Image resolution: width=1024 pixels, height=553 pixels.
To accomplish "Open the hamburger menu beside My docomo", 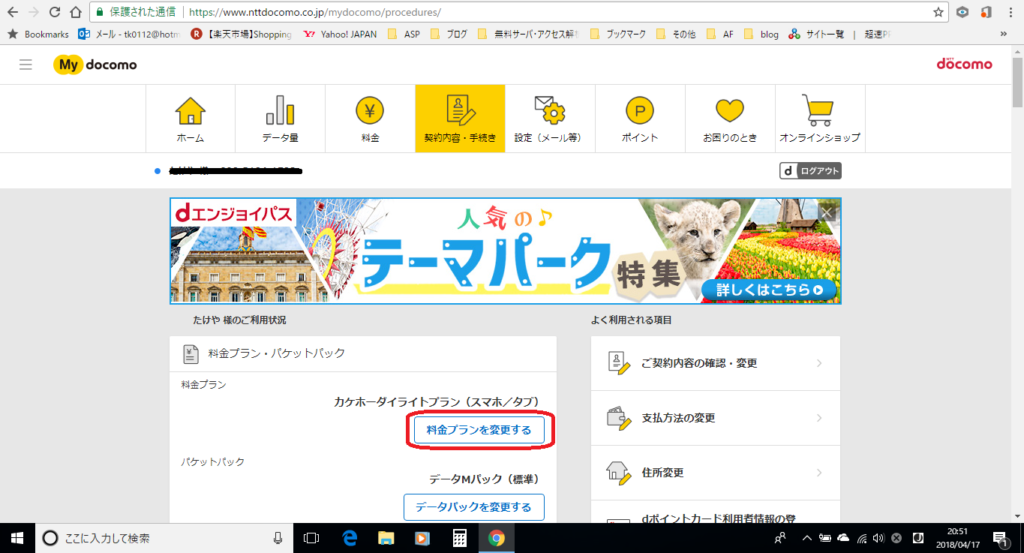I will [25, 65].
